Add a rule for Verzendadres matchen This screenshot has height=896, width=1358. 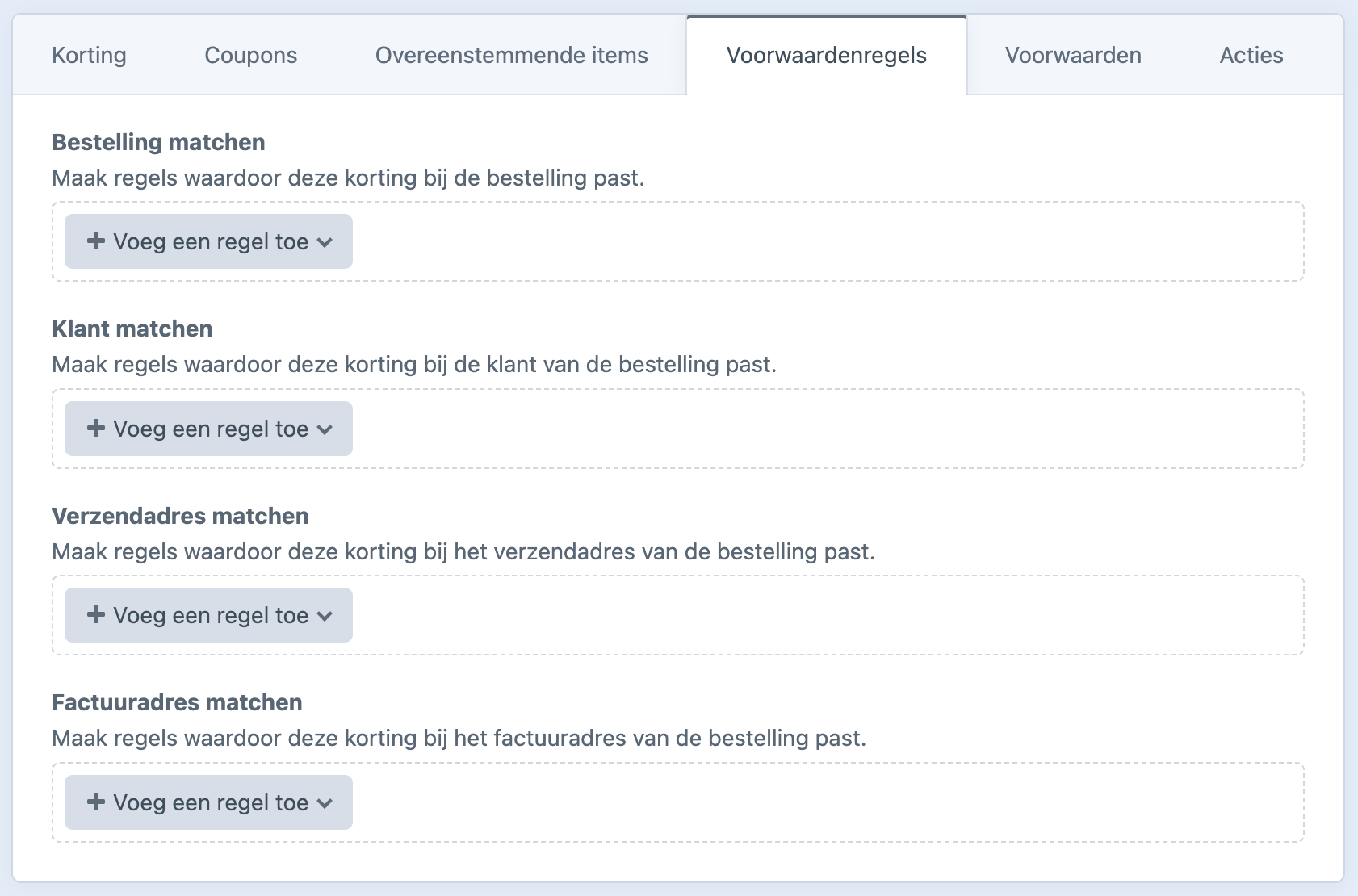click(207, 614)
